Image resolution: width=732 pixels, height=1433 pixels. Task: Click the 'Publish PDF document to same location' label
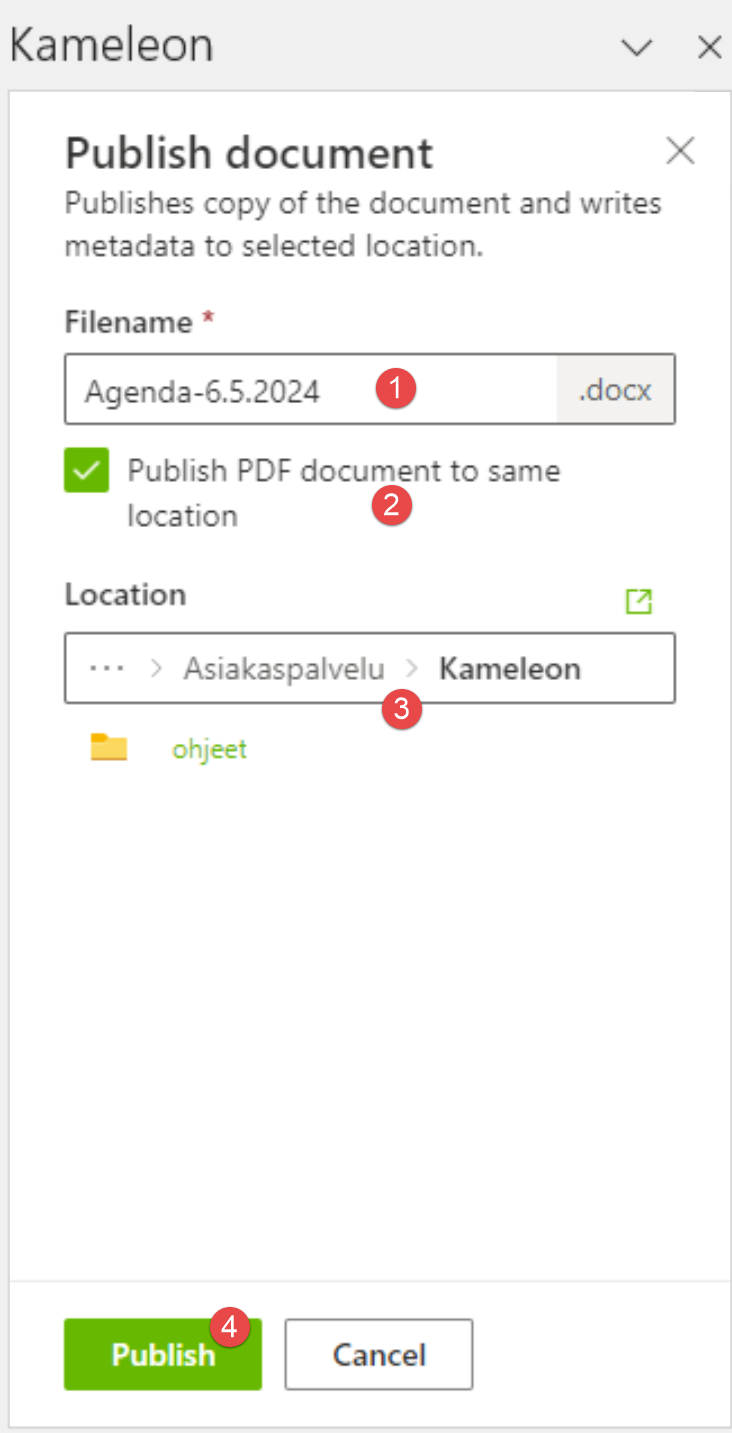coord(343,471)
